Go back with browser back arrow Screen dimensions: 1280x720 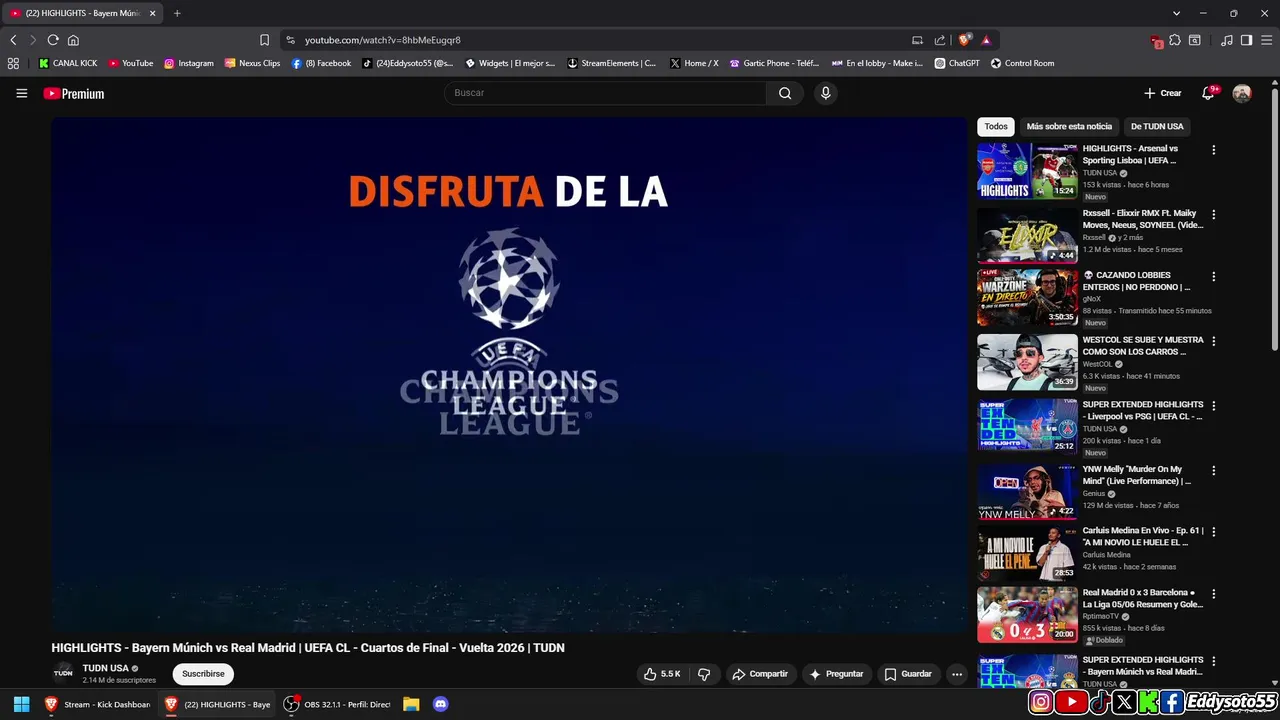point(13,40)
